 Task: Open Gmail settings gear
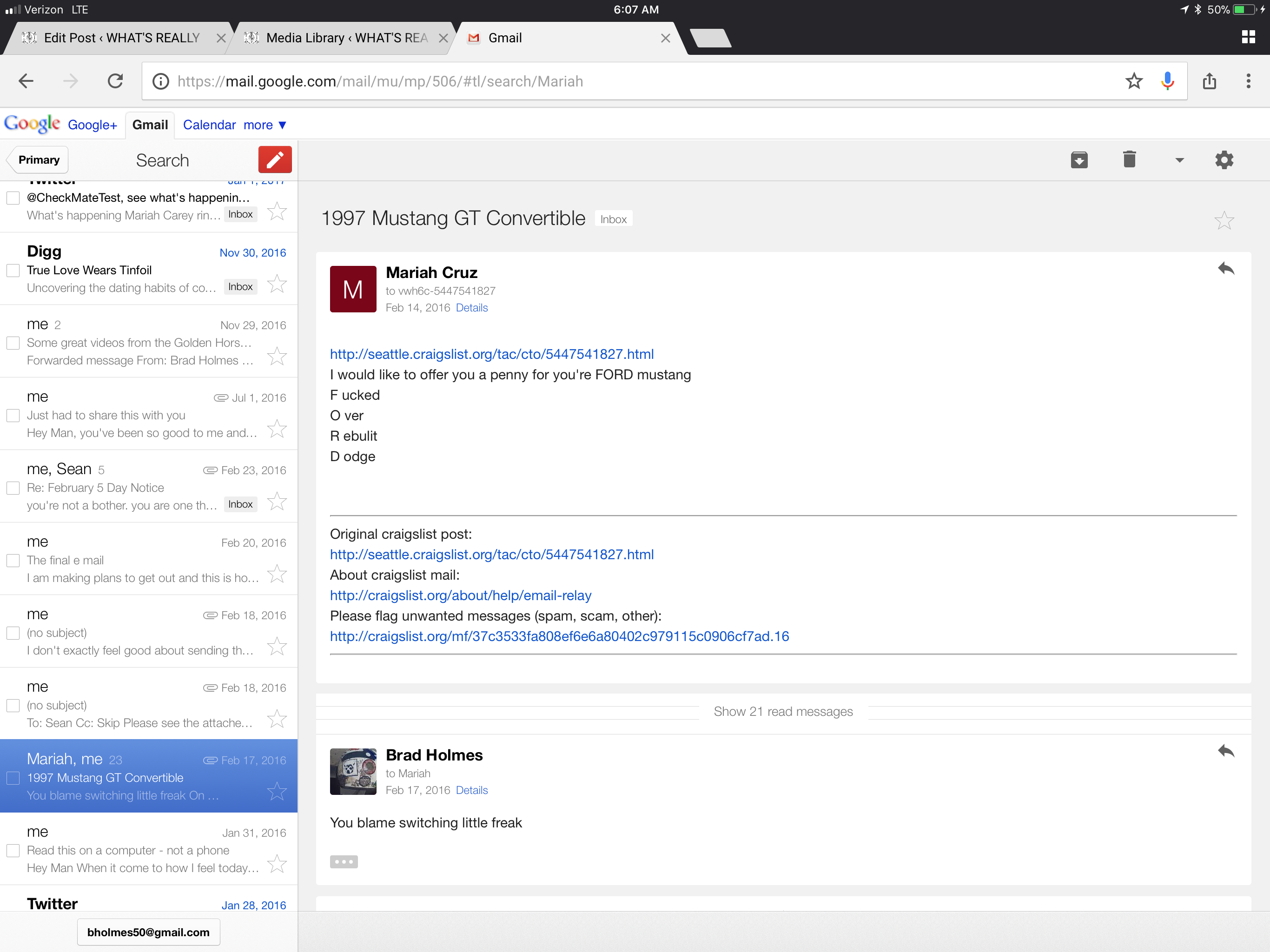click(x=1224, y=159)
